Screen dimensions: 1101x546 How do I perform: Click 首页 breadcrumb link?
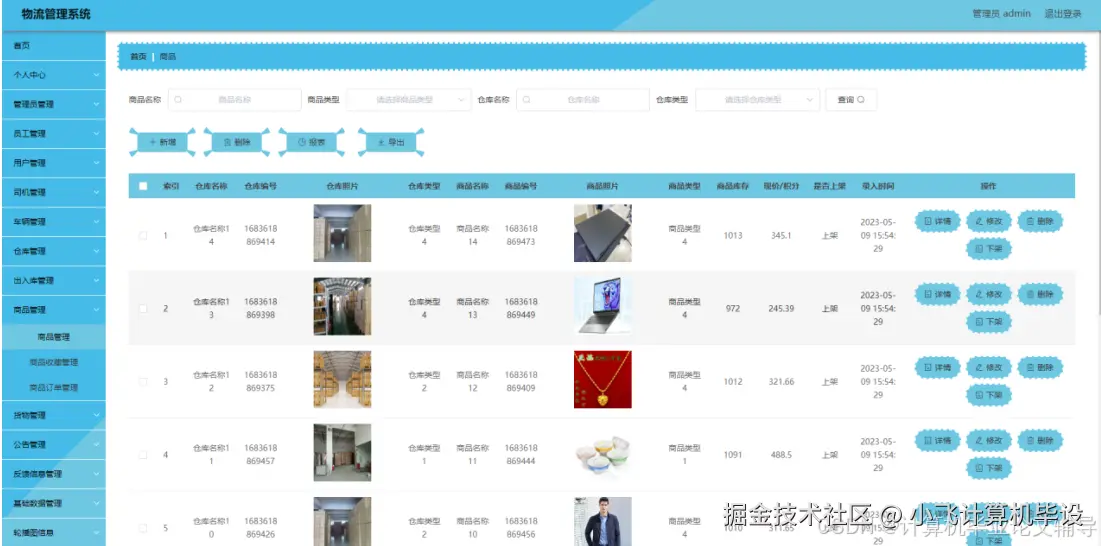point(138,56)
